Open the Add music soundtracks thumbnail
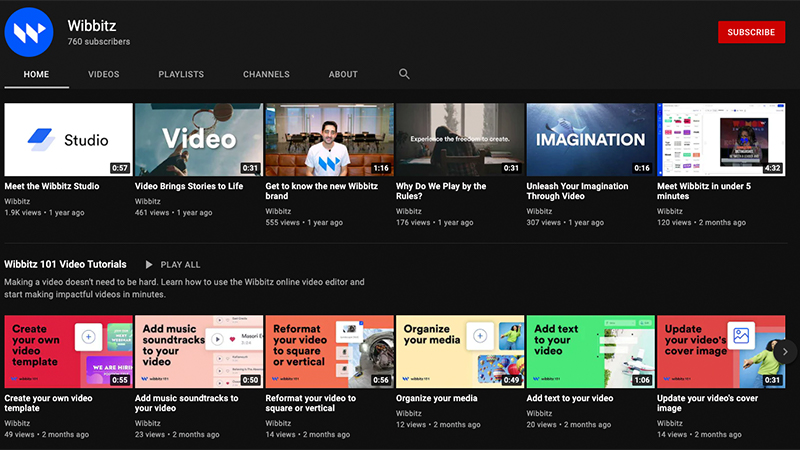The width and height of the screenshot is (800, 450). (x=199, y=352)
